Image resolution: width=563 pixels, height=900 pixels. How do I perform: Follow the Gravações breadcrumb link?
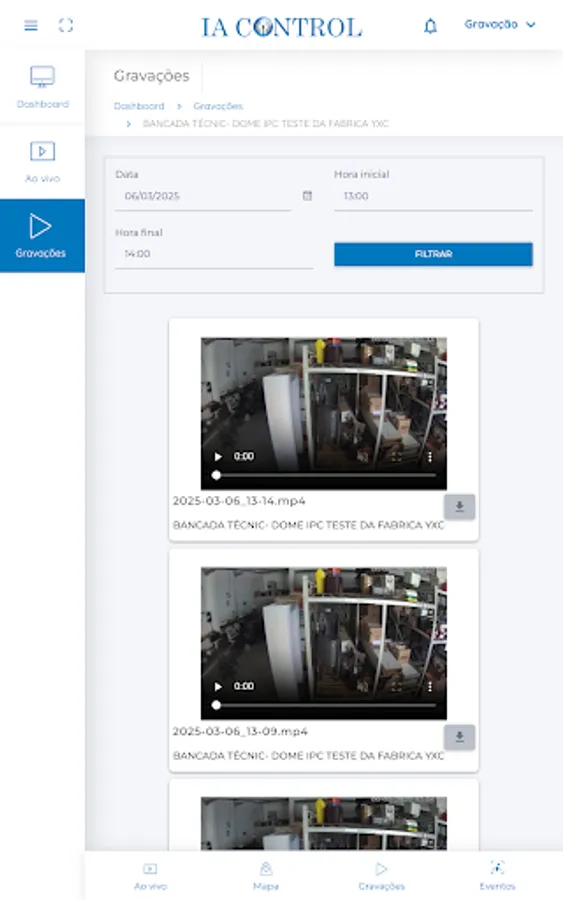218,106
